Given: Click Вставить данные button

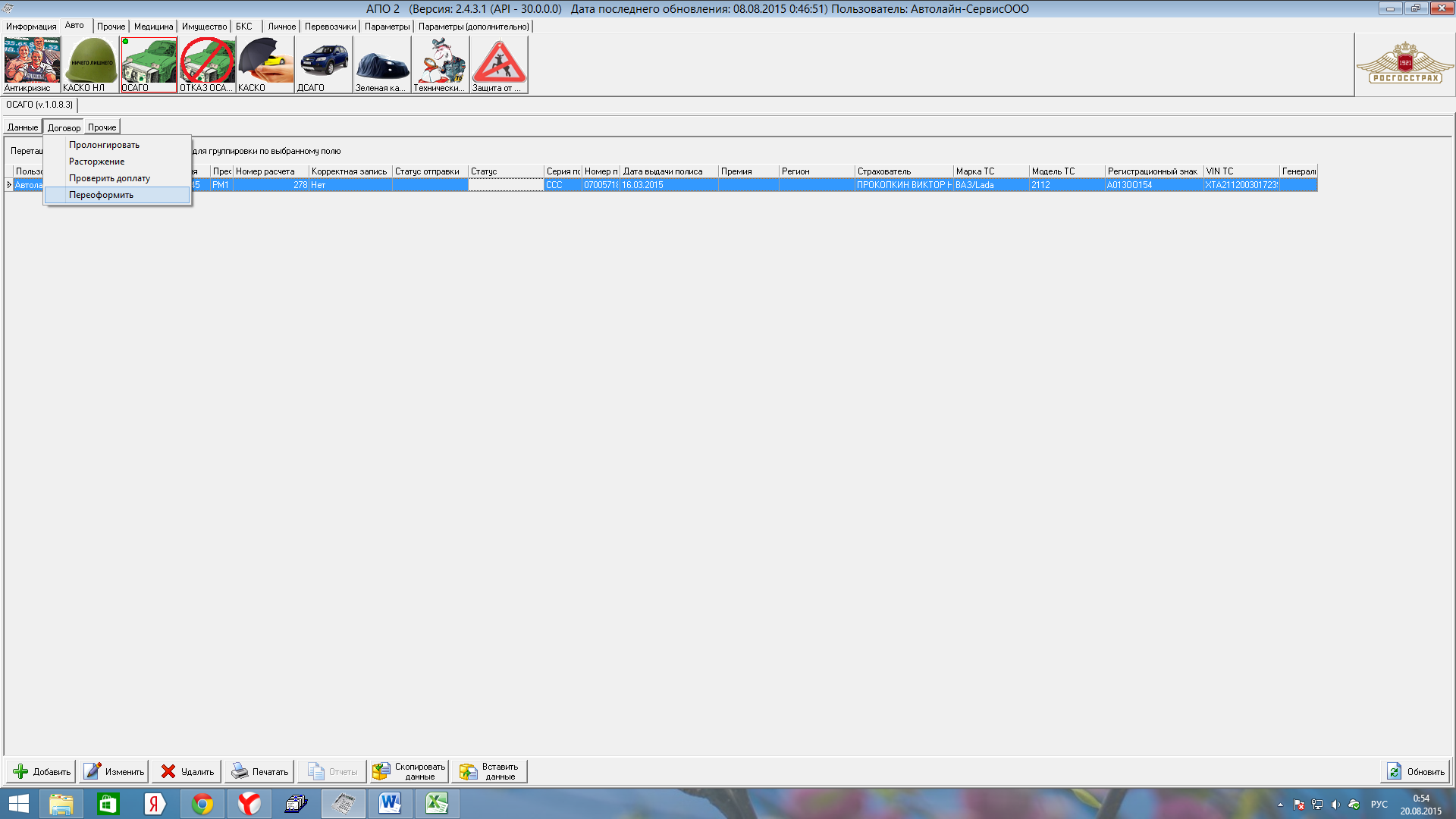Looking at the screenshot, I should (x=490, y=771).
